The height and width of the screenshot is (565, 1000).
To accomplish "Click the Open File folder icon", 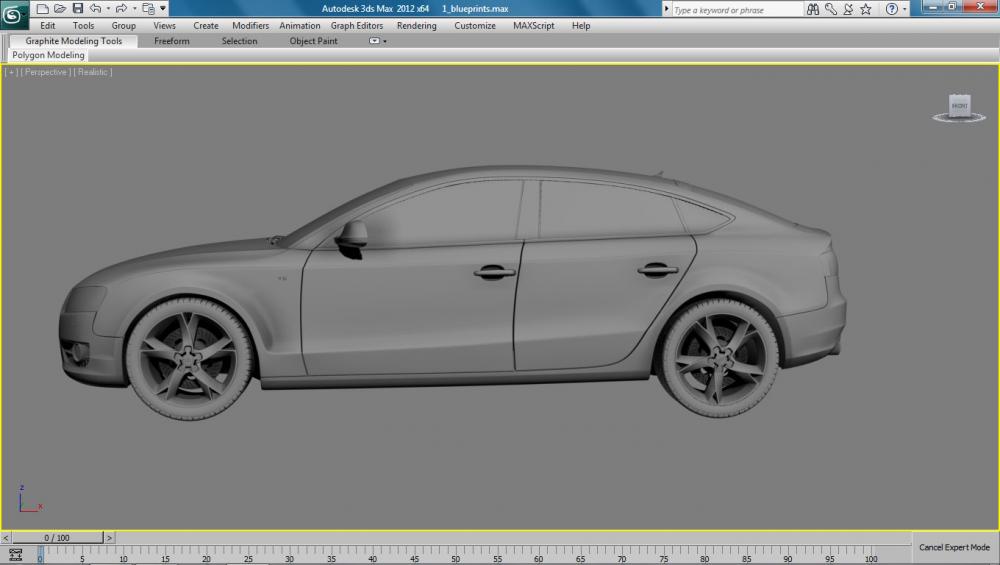I will pyautogui.click(x=59, y=9).
